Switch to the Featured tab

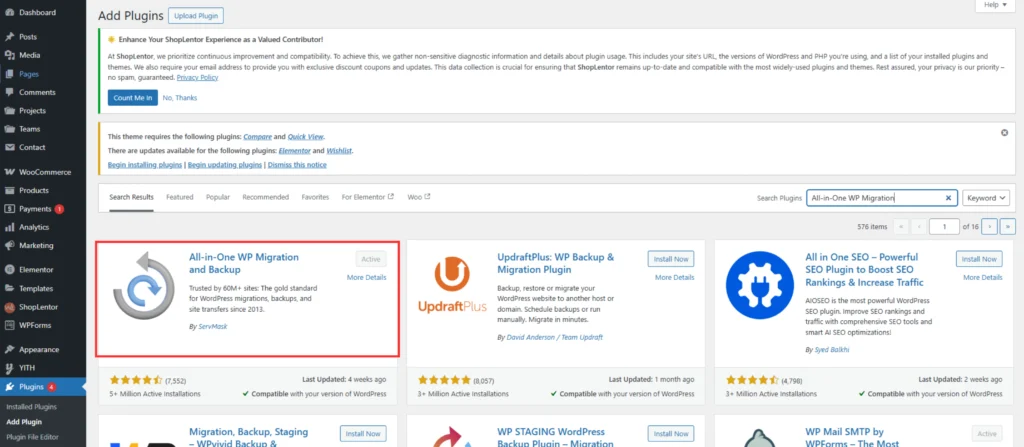[x=180, y=197]
